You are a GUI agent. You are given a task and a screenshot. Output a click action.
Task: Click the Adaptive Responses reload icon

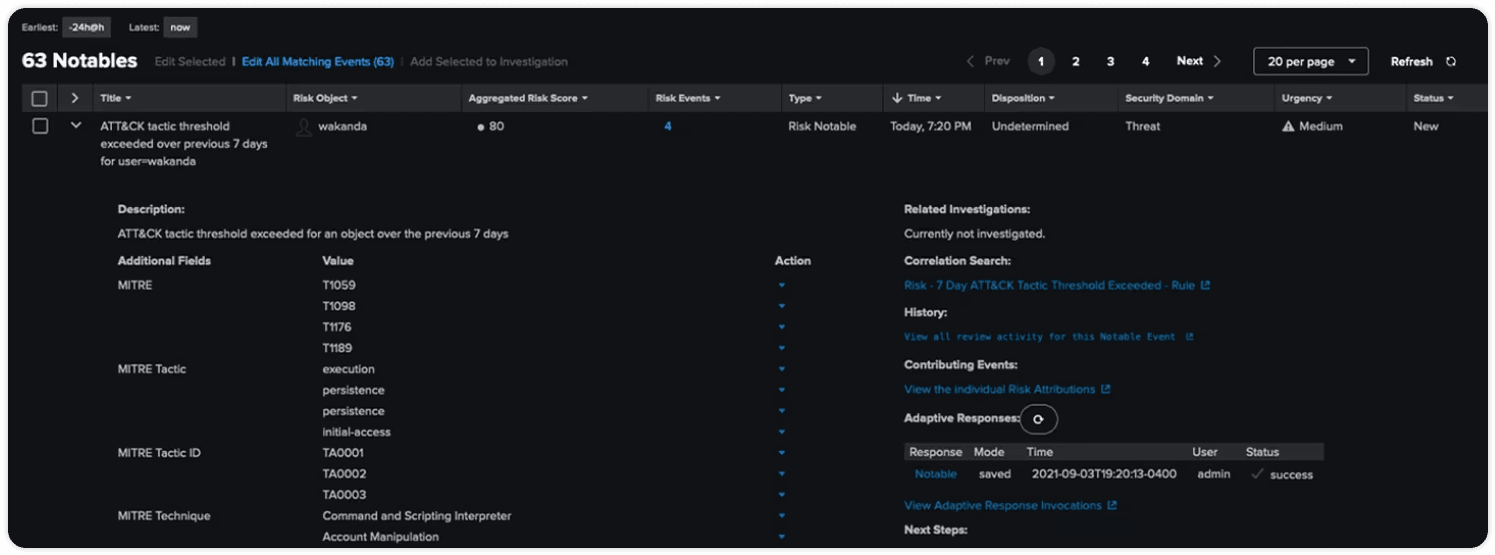click(1038, 419)
